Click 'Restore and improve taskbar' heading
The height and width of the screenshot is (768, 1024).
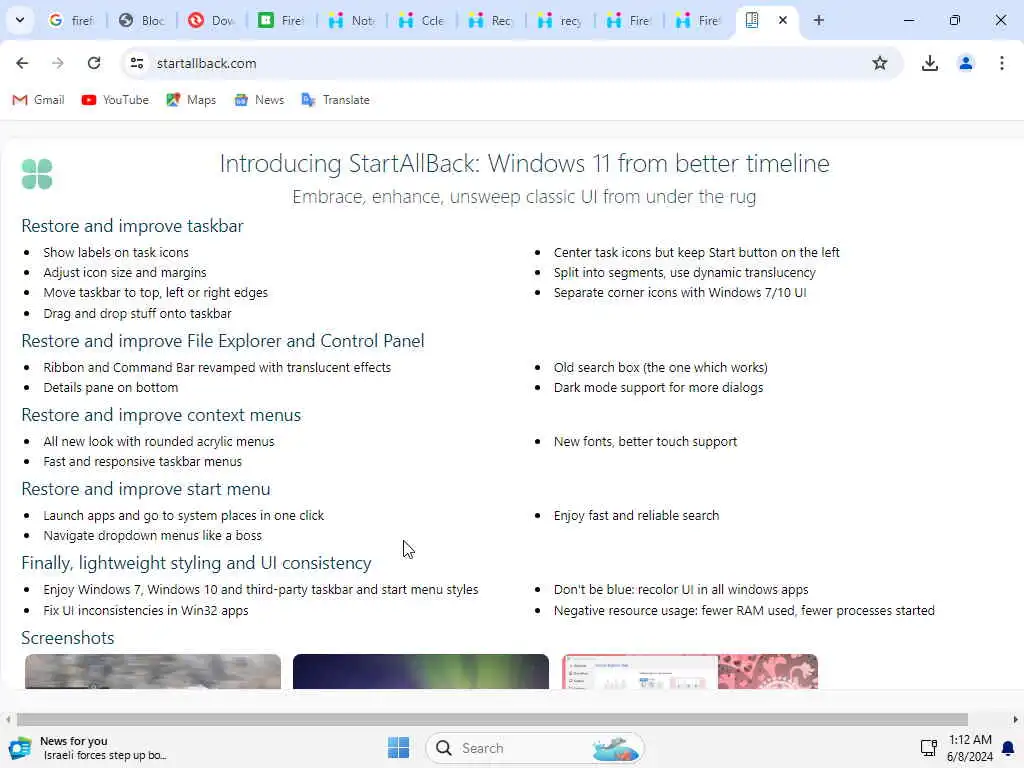click(x=132, y=226)
